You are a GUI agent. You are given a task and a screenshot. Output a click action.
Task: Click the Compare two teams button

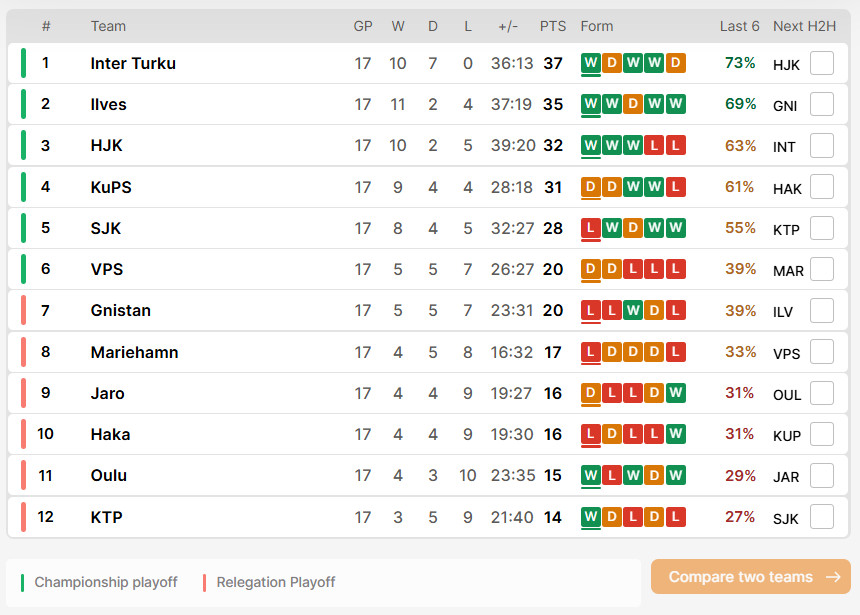[x=750, y=577]
